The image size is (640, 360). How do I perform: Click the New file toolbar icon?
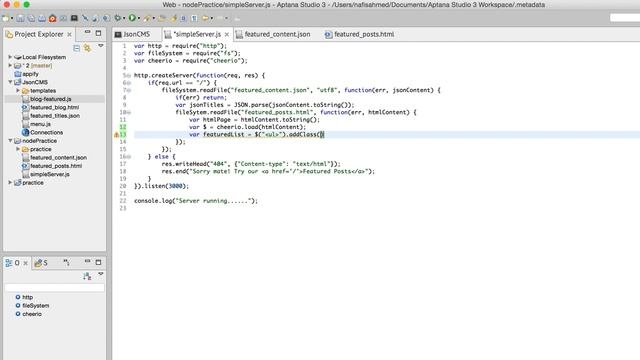pyautogui.click(x=6, y=18)
